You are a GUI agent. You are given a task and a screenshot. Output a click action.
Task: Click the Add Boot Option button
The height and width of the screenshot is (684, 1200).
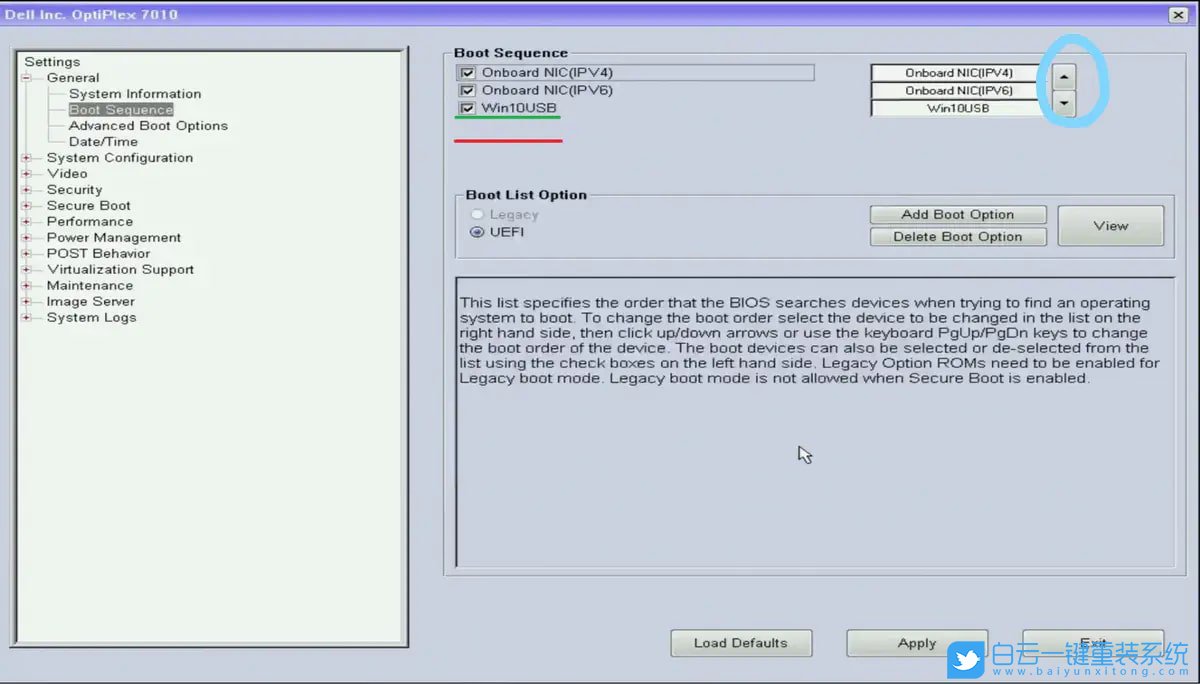957,215
